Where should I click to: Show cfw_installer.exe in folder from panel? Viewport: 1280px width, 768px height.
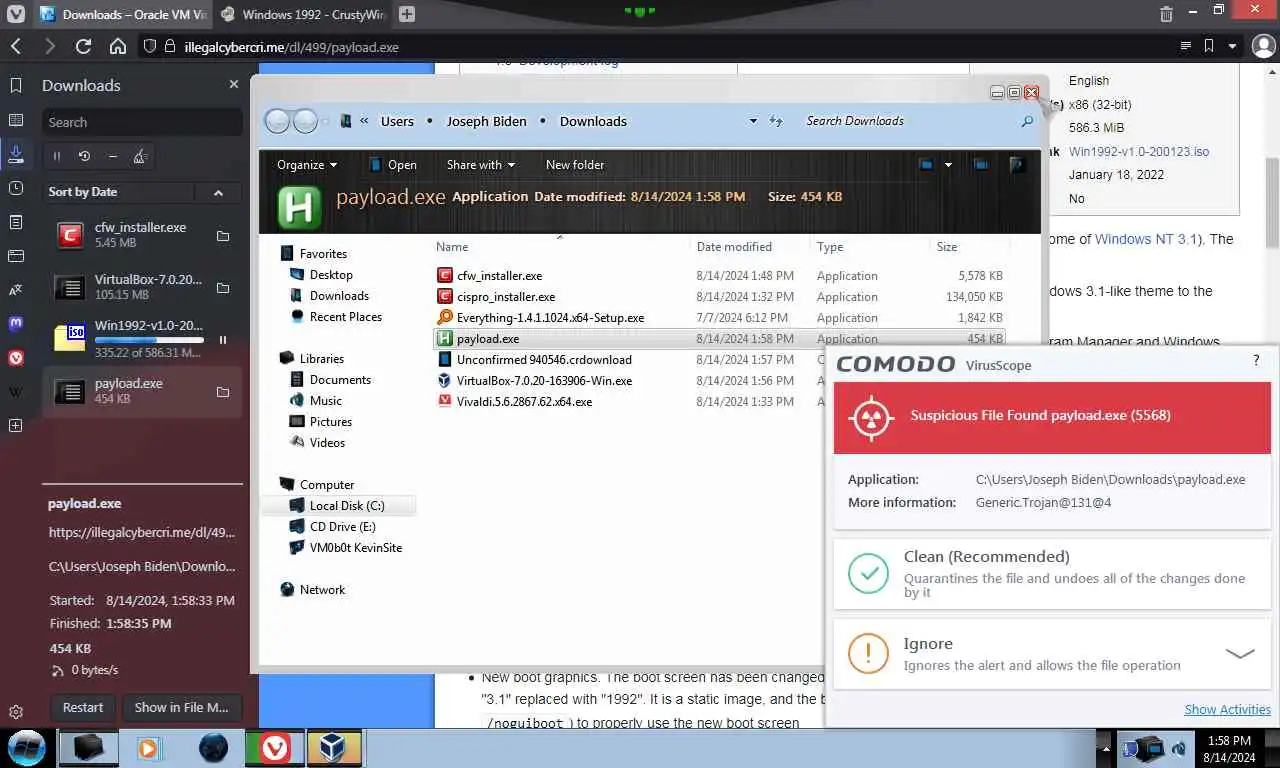[x=223, y=236]
